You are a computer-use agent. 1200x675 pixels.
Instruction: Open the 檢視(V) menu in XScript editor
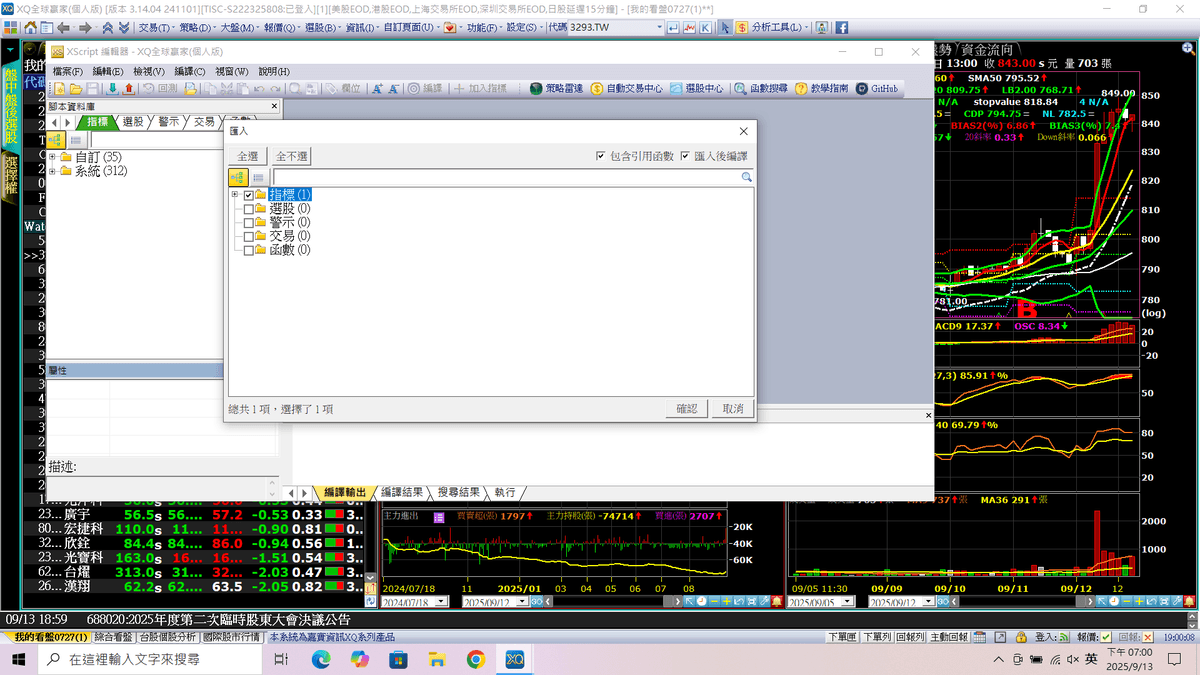(149, 72)
